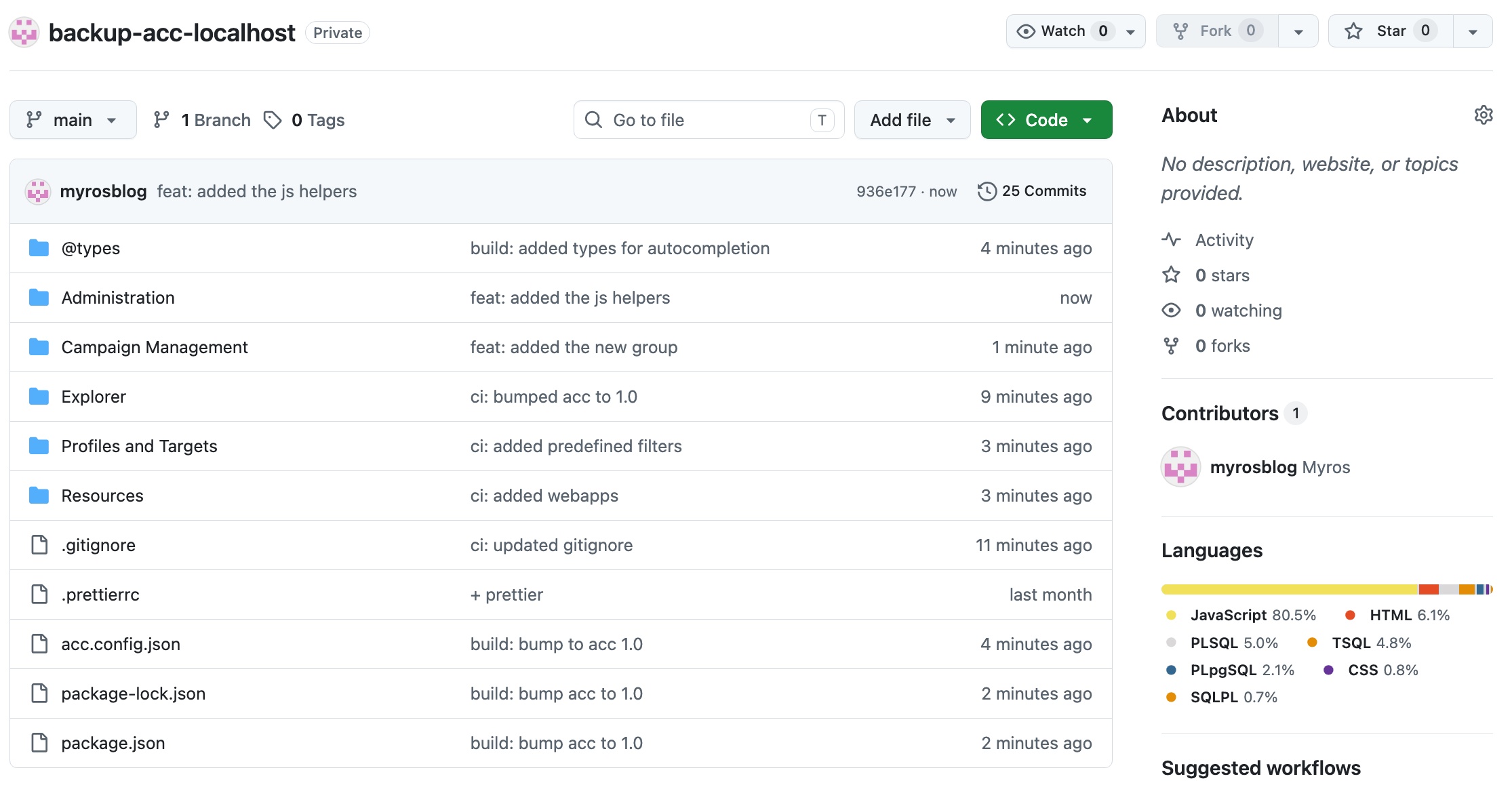Viewport: 1512px width, 785px height.
Task: Focus the Go to file search field
Action: click(x=709, y=120)
